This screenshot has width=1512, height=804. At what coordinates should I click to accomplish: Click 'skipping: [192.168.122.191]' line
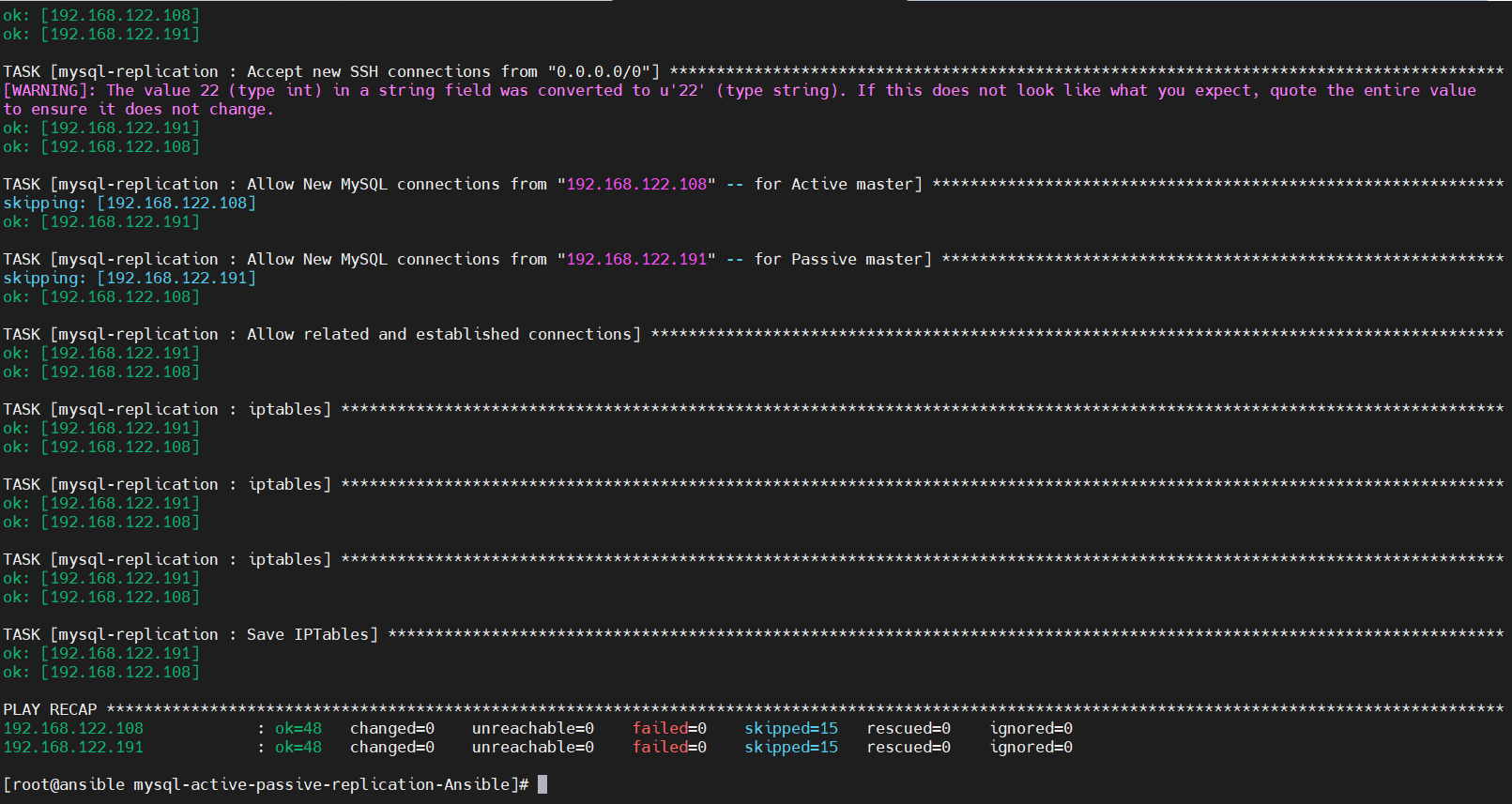coord(130,278)
